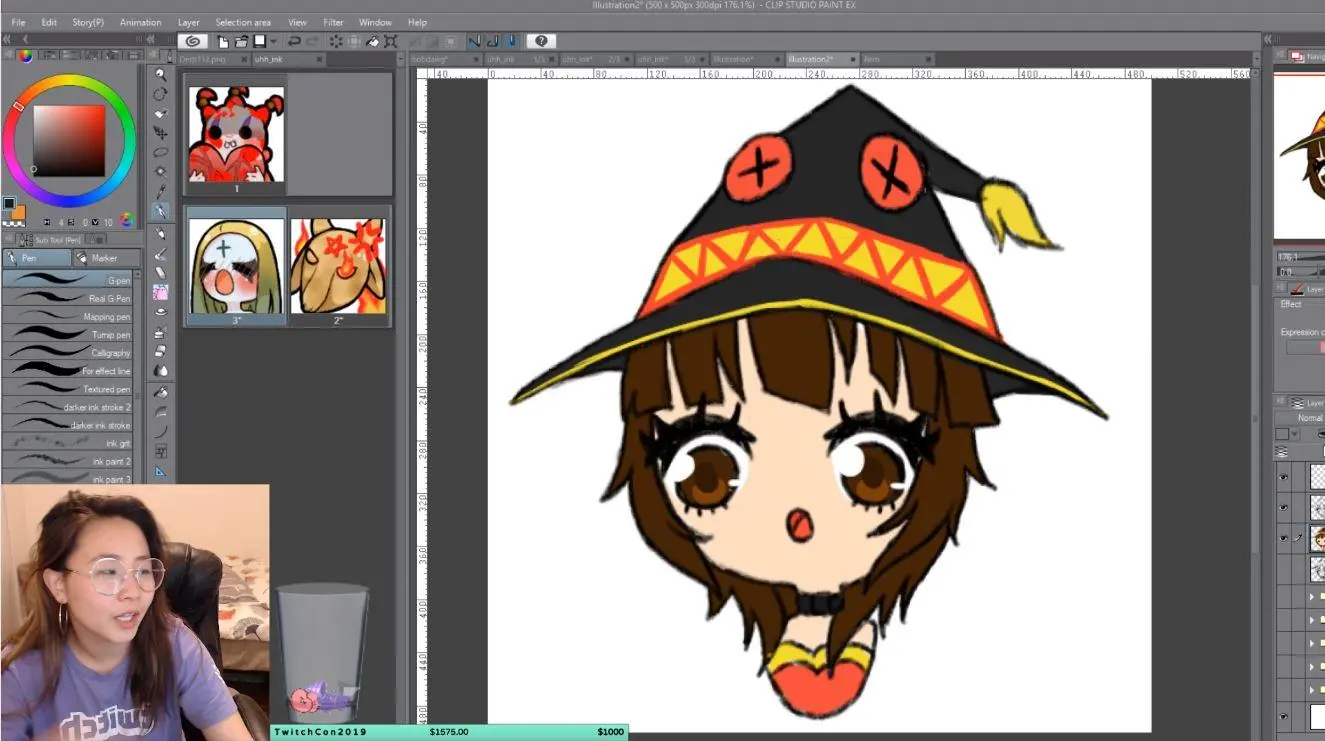Open Clip Studio launcher icon
The height and width of the screenshot is (741, 1325).
click(x=193, y=41)
